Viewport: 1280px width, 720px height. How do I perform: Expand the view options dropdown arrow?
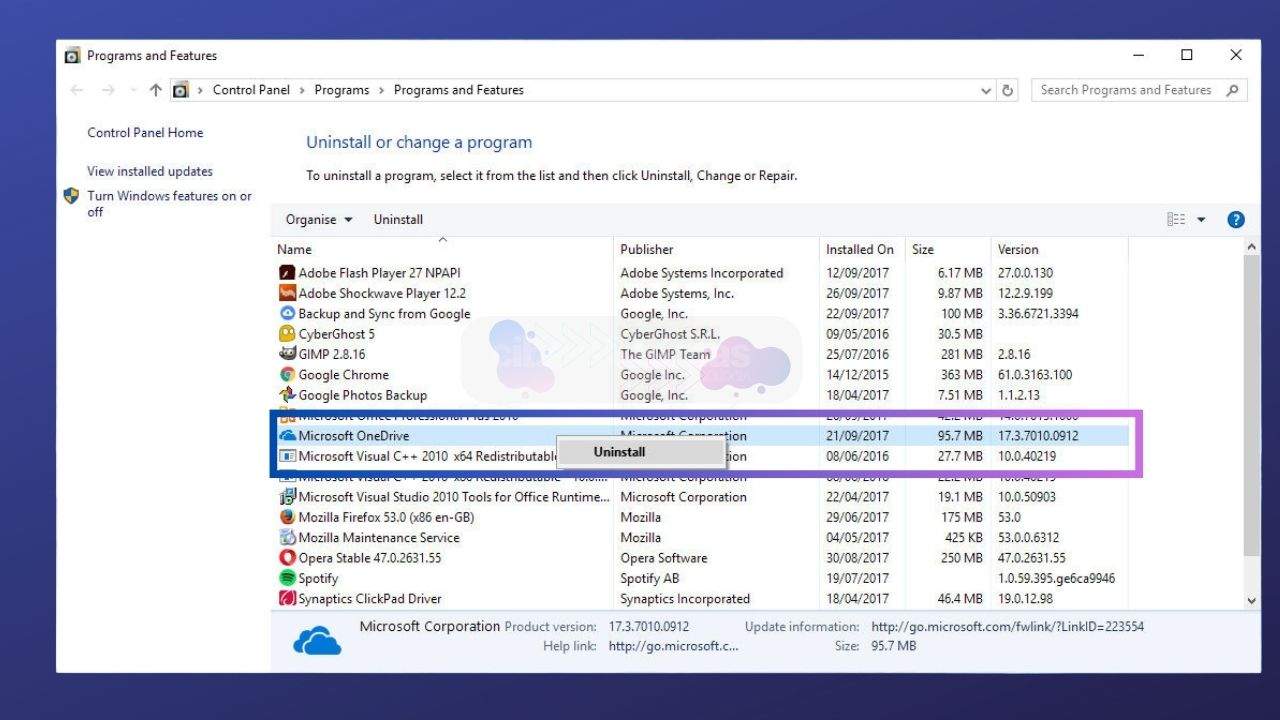click(1201, 220)
